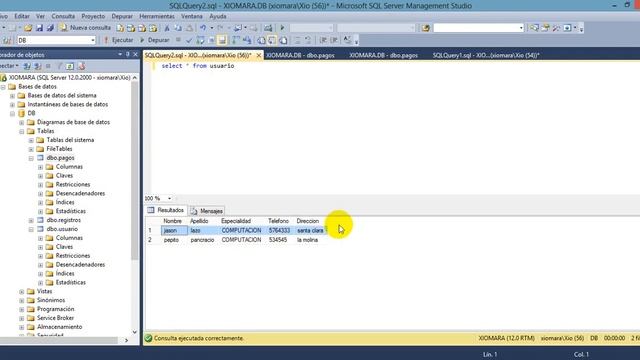Click the Ejecutar button
Viewport: 640px width, 360px height.
pos(118,40)
